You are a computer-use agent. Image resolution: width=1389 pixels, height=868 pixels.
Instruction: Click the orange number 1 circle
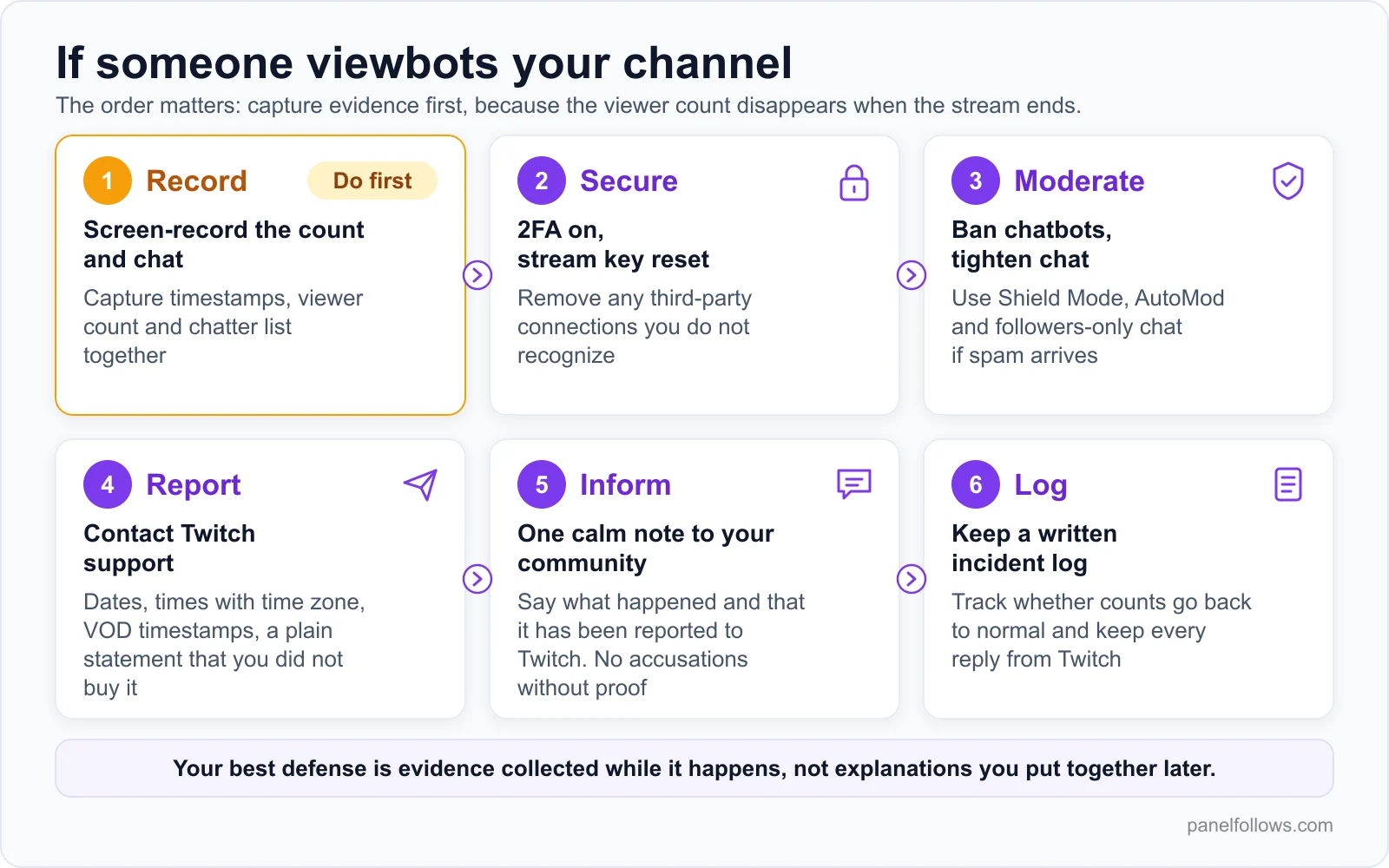click(x=108, y=181)
